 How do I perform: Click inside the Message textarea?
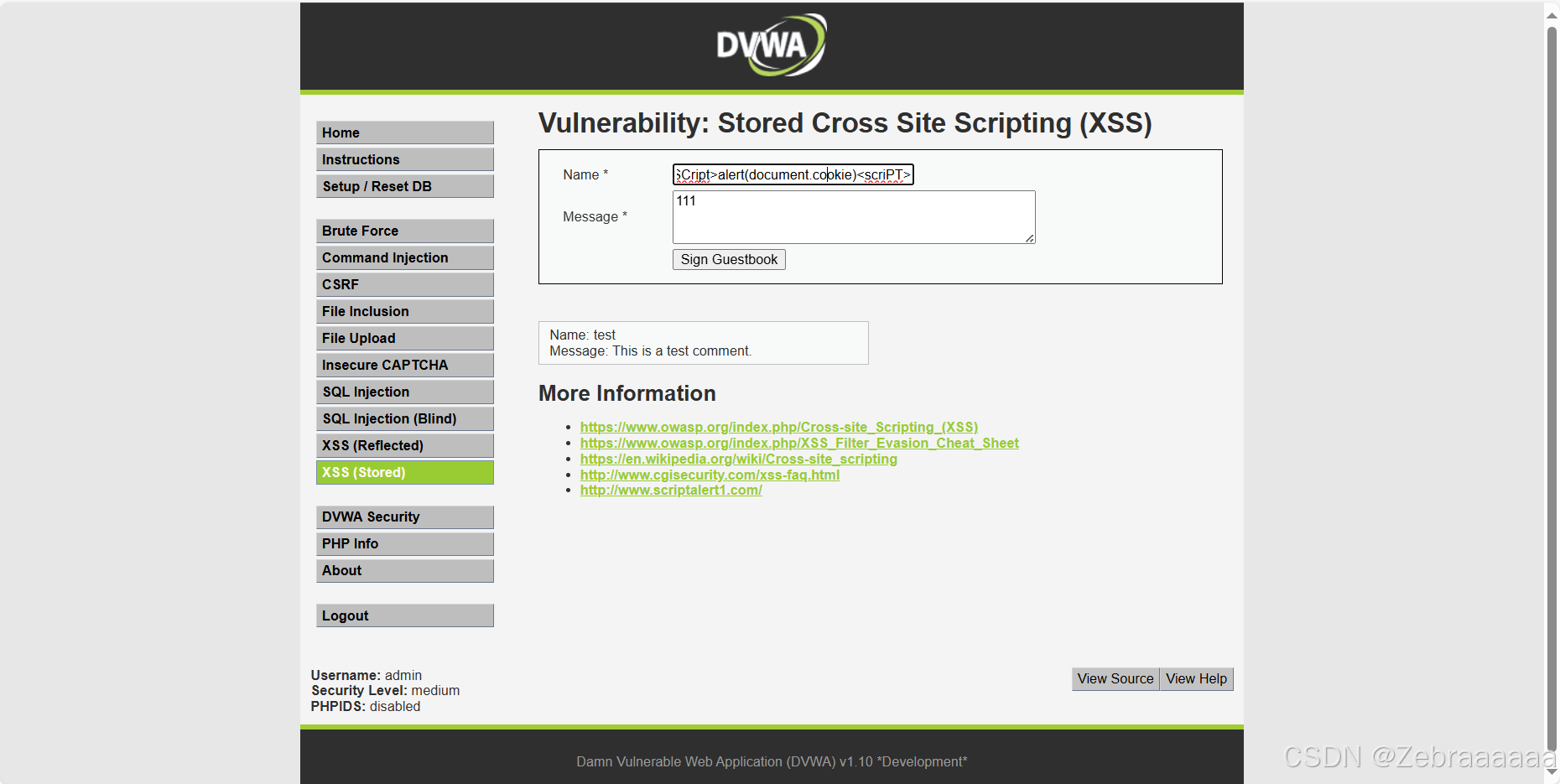click(854, 217)
